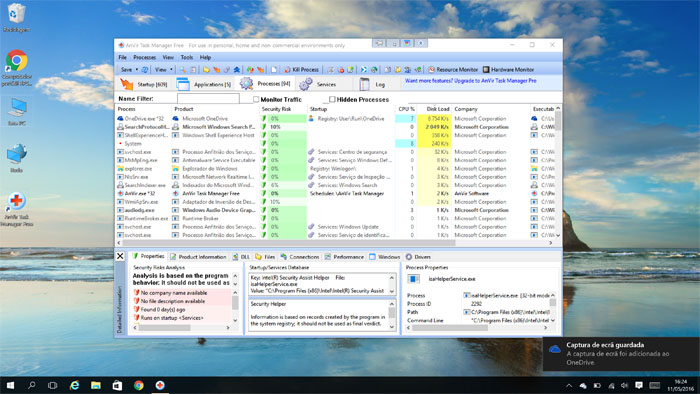Enable the Monitor Traffic checkbox
The width and height of the screenshot is (700, 394).
(x=256, y=99)
